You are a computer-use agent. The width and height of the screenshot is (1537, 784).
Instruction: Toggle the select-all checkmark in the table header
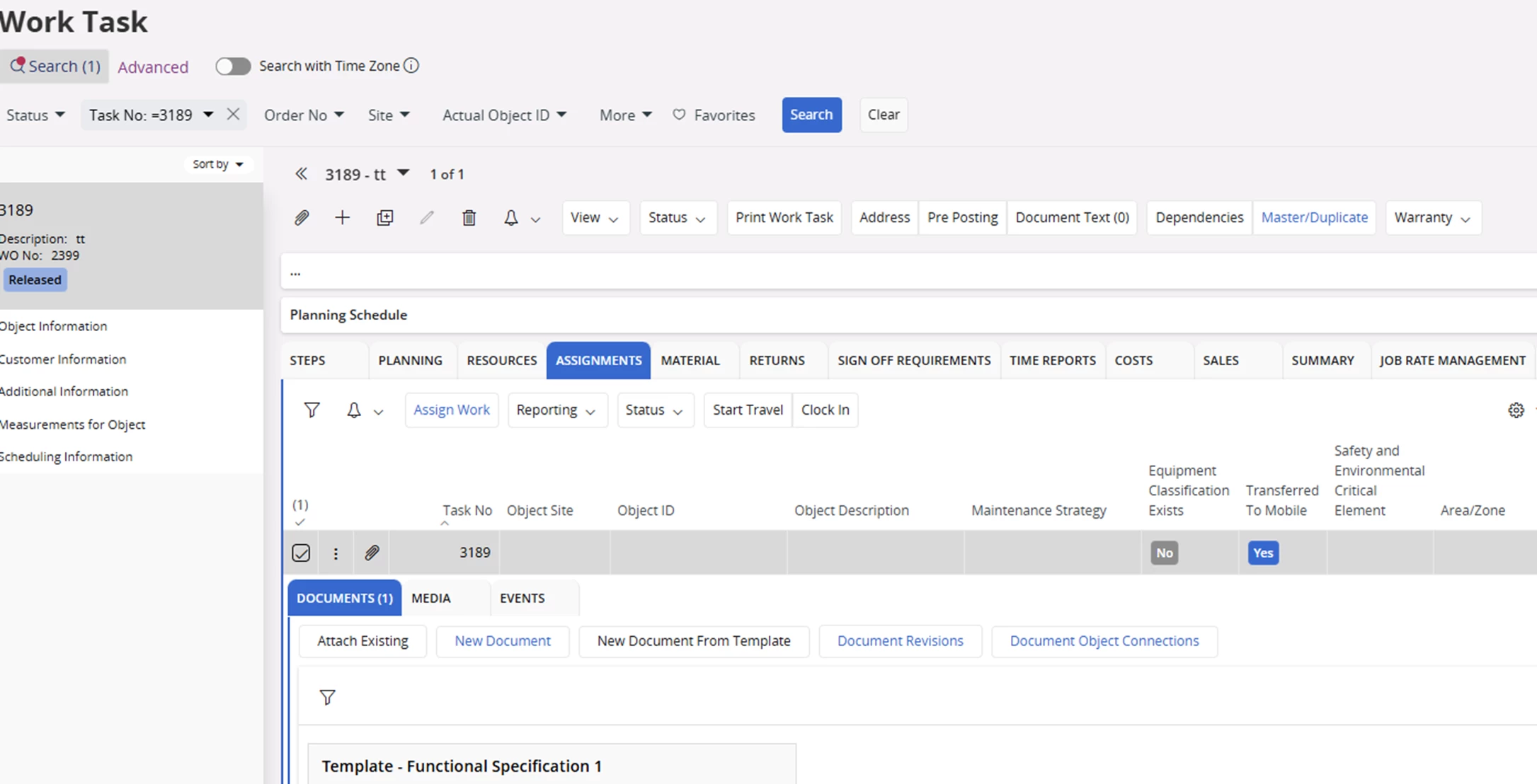(300, 522)
